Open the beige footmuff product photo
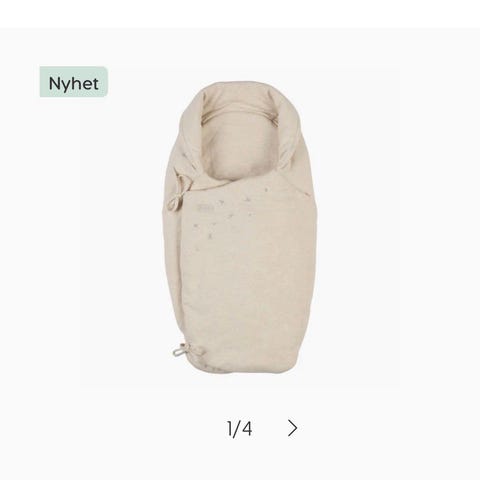Viewport: 480px width, 480px height. pyautogui.click(x=239, y=228)
